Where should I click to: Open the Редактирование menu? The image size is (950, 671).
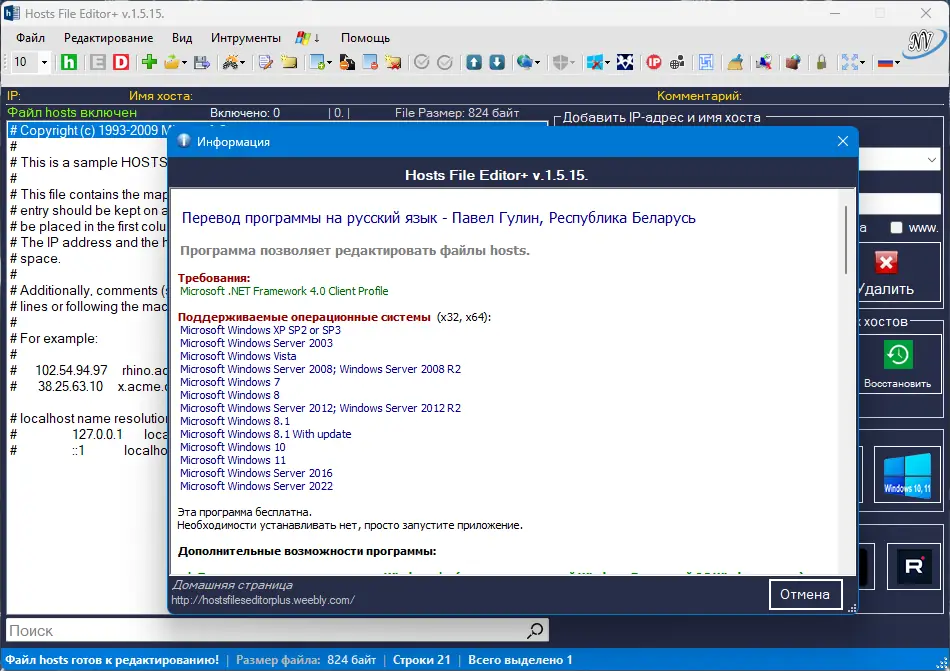tap(108, 38)
